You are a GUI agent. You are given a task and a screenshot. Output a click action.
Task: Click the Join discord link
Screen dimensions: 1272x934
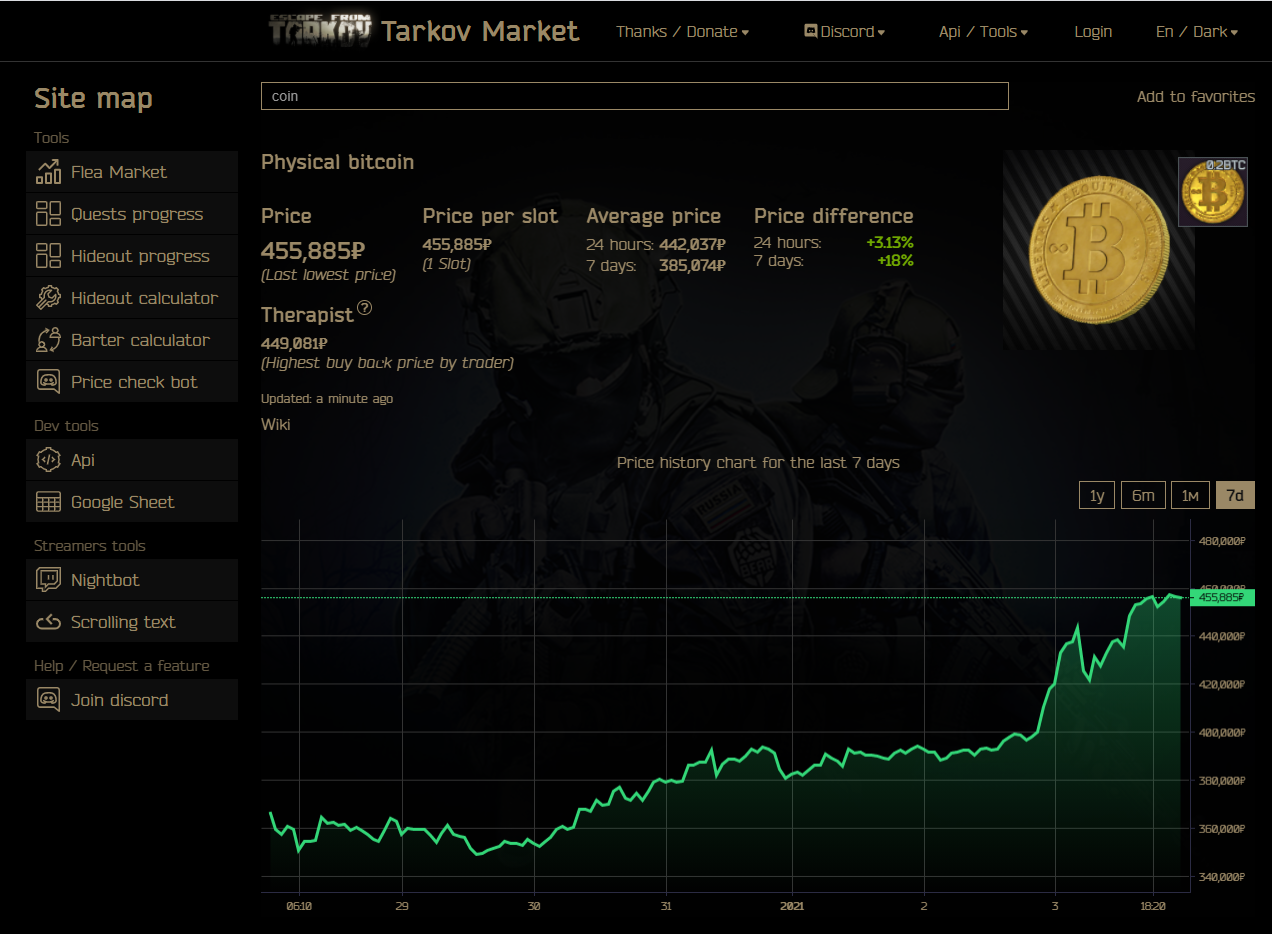pos(132,700)
